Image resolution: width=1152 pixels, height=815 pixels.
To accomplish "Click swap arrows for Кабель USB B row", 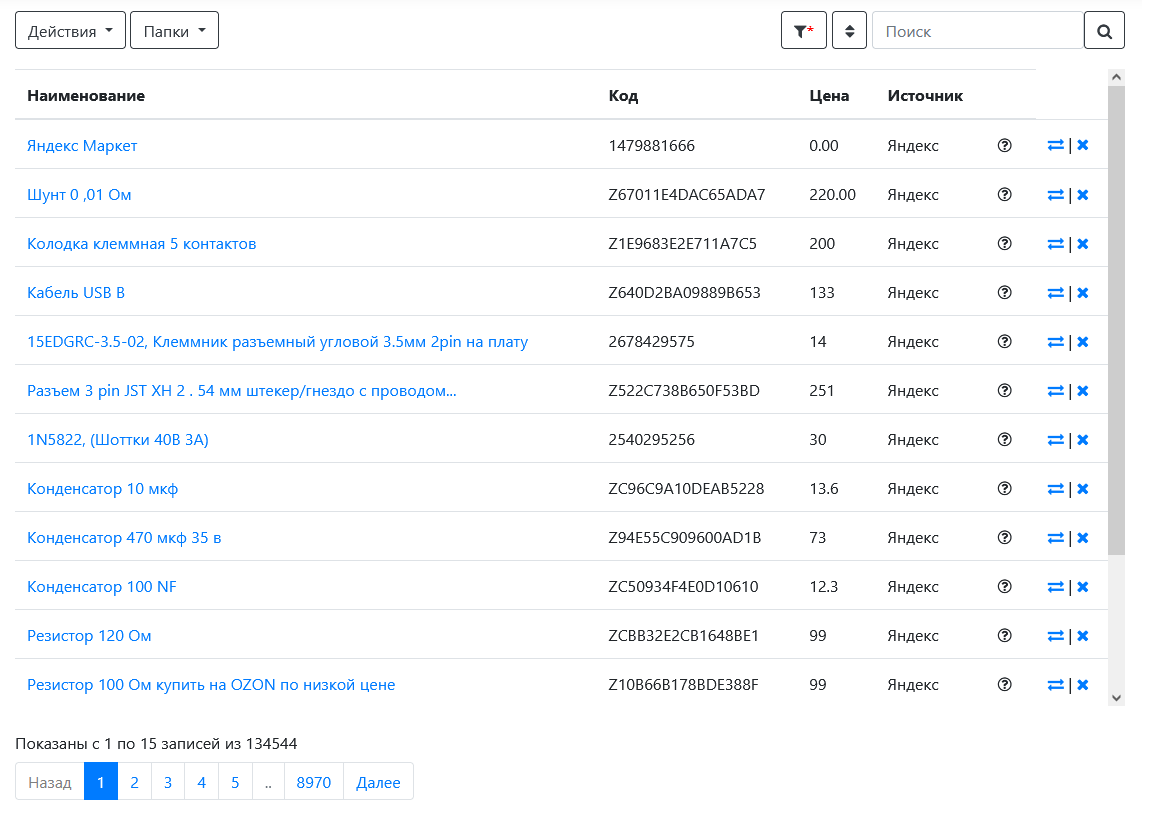I will 1056,292.
